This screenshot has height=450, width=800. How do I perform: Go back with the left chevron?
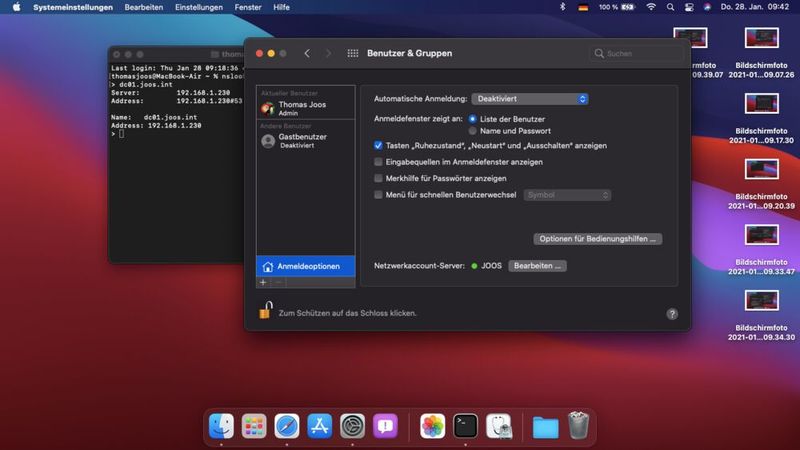[x=307, y=53]
